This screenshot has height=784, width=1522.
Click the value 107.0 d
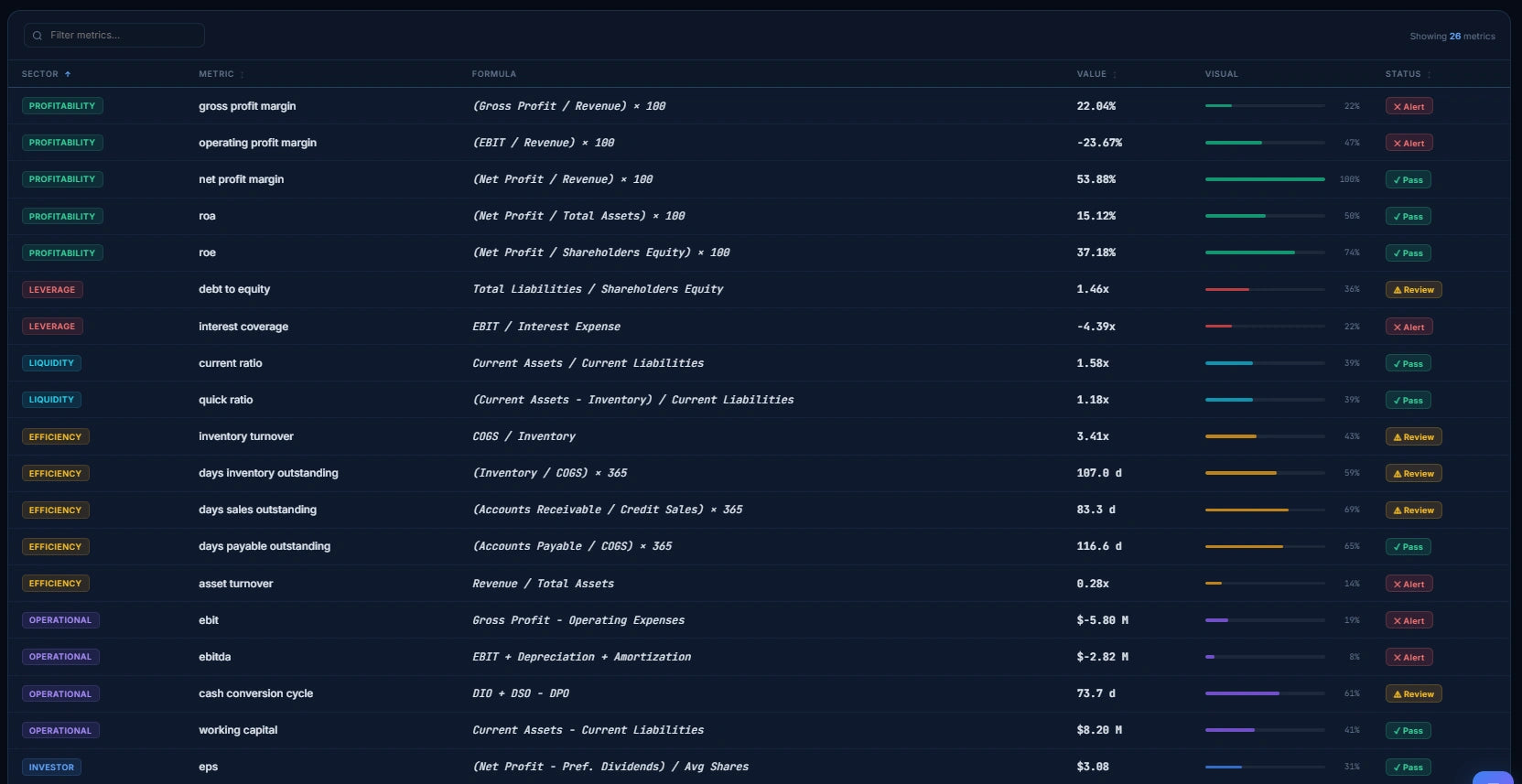point(1099,473)
